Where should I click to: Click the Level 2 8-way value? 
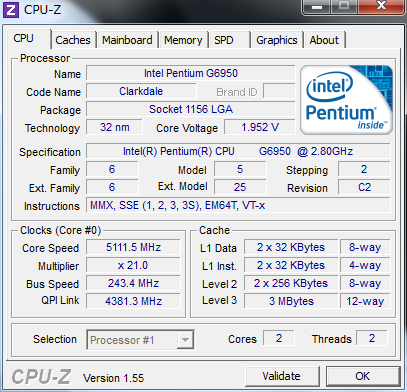tap(365, 283)
